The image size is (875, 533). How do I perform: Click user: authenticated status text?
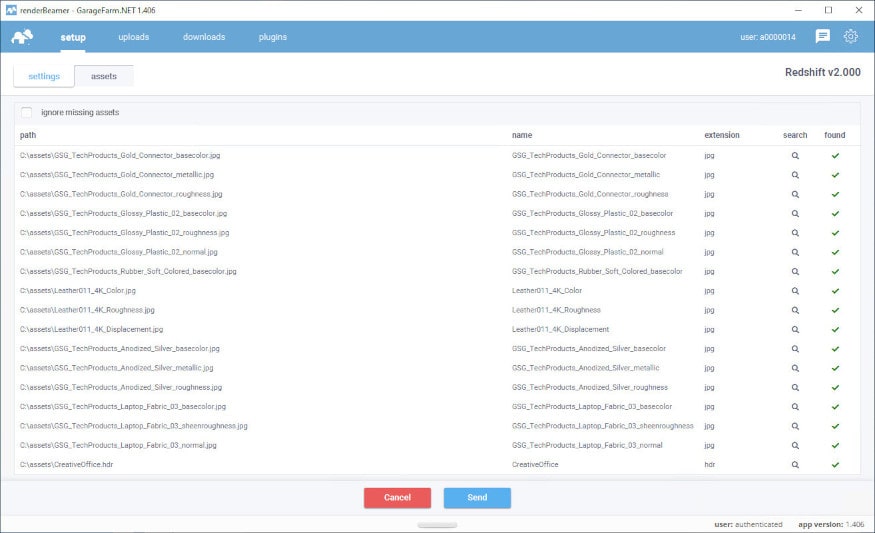(748, 525)
